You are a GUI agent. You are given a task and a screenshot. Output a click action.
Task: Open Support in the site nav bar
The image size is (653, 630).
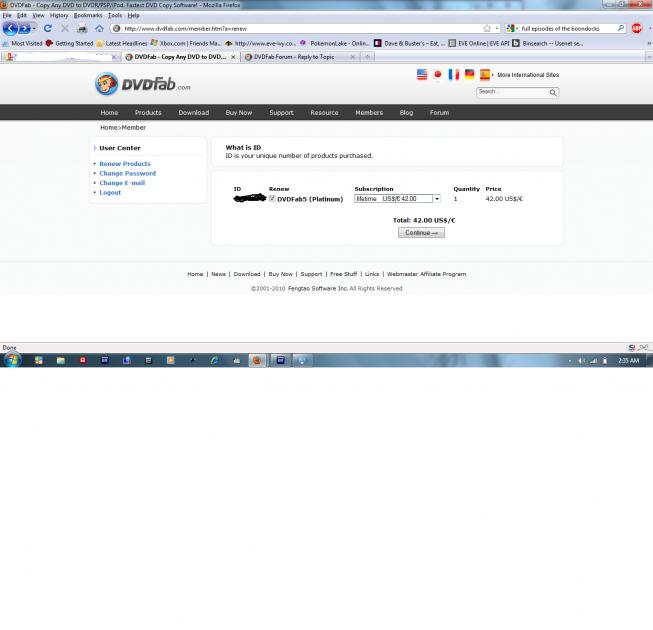pyautogui.click(x=281, y=113)
